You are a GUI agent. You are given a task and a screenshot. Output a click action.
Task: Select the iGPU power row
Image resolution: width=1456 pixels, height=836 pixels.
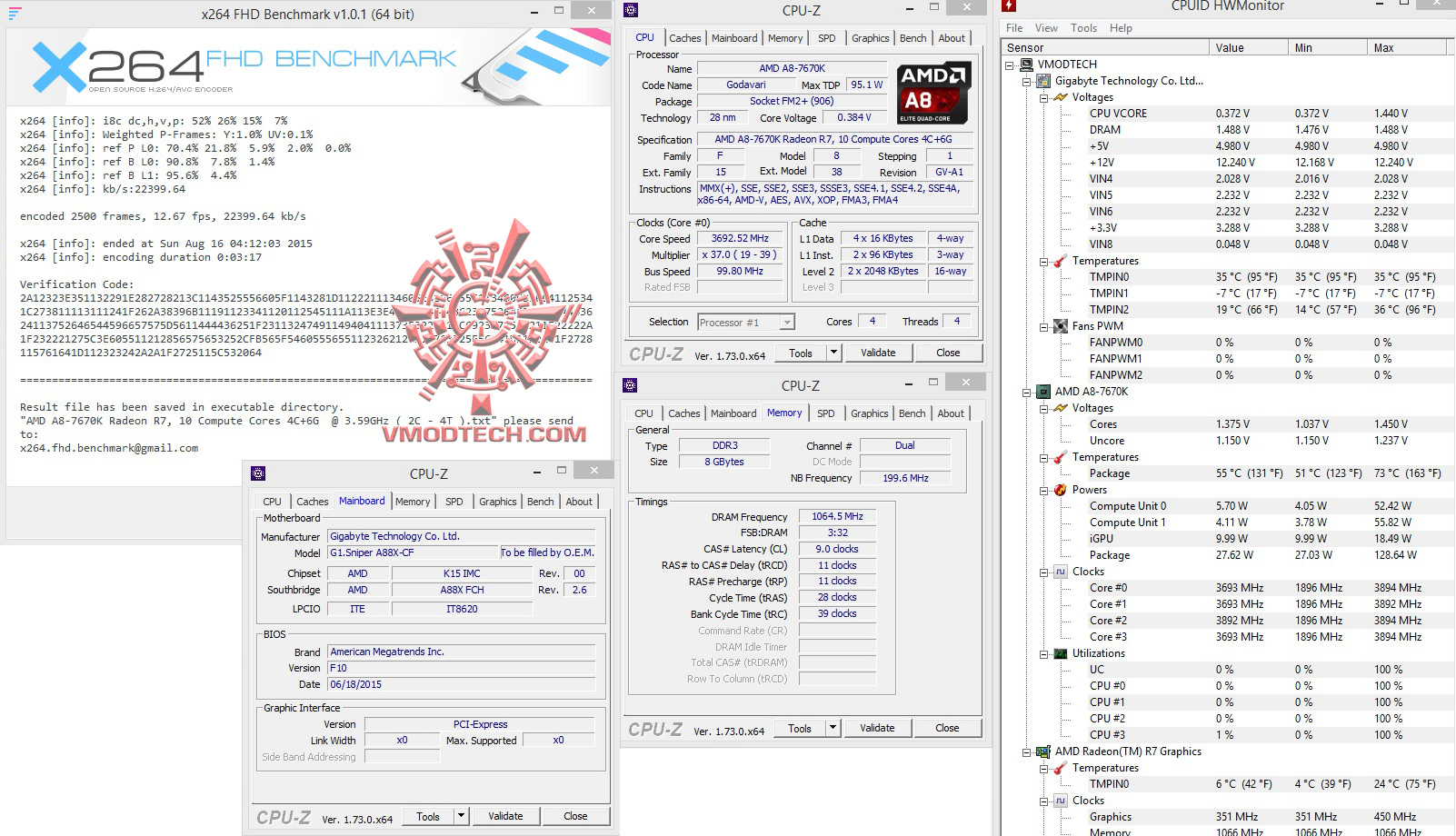tap(1269, 539)
